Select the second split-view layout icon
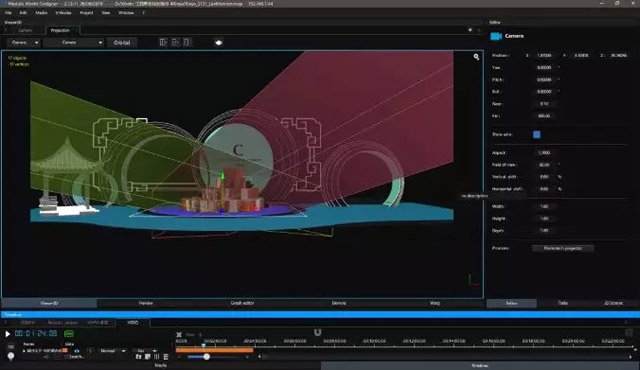This screenshot has height=370, width=640. click(x=176, y=42)
